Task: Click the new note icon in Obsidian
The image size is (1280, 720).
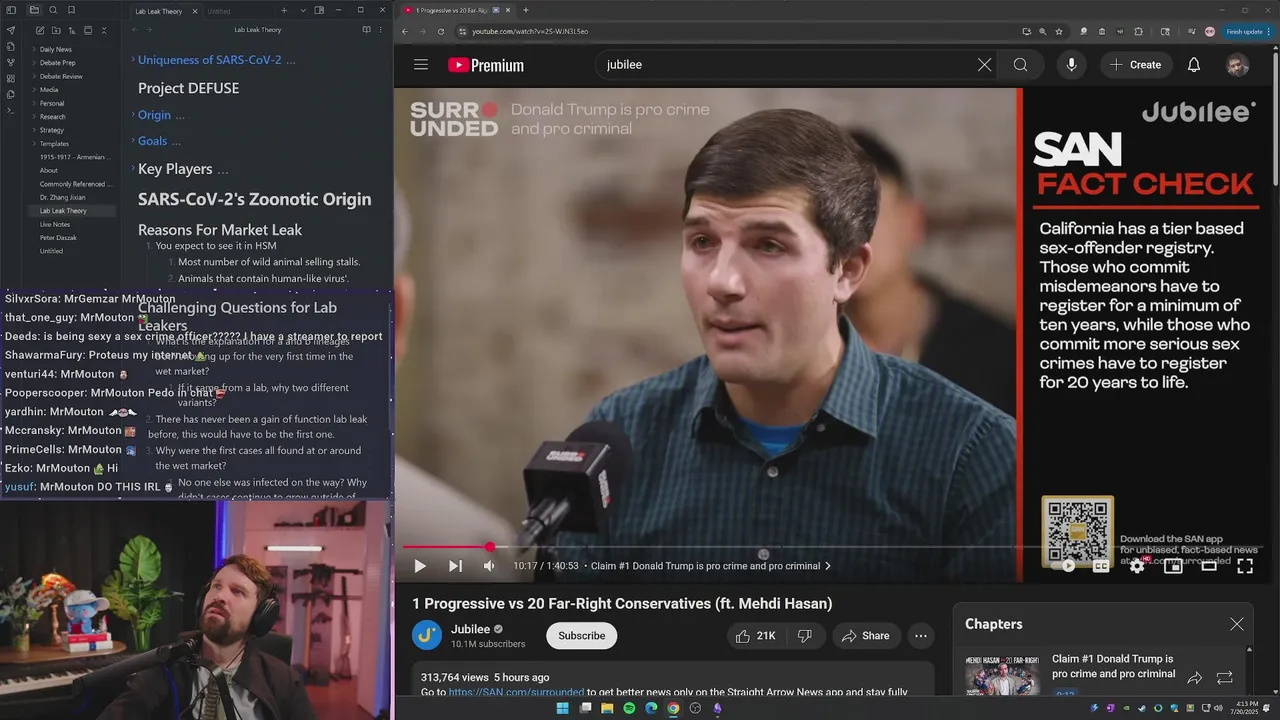Action: click(x=39, y=30)
